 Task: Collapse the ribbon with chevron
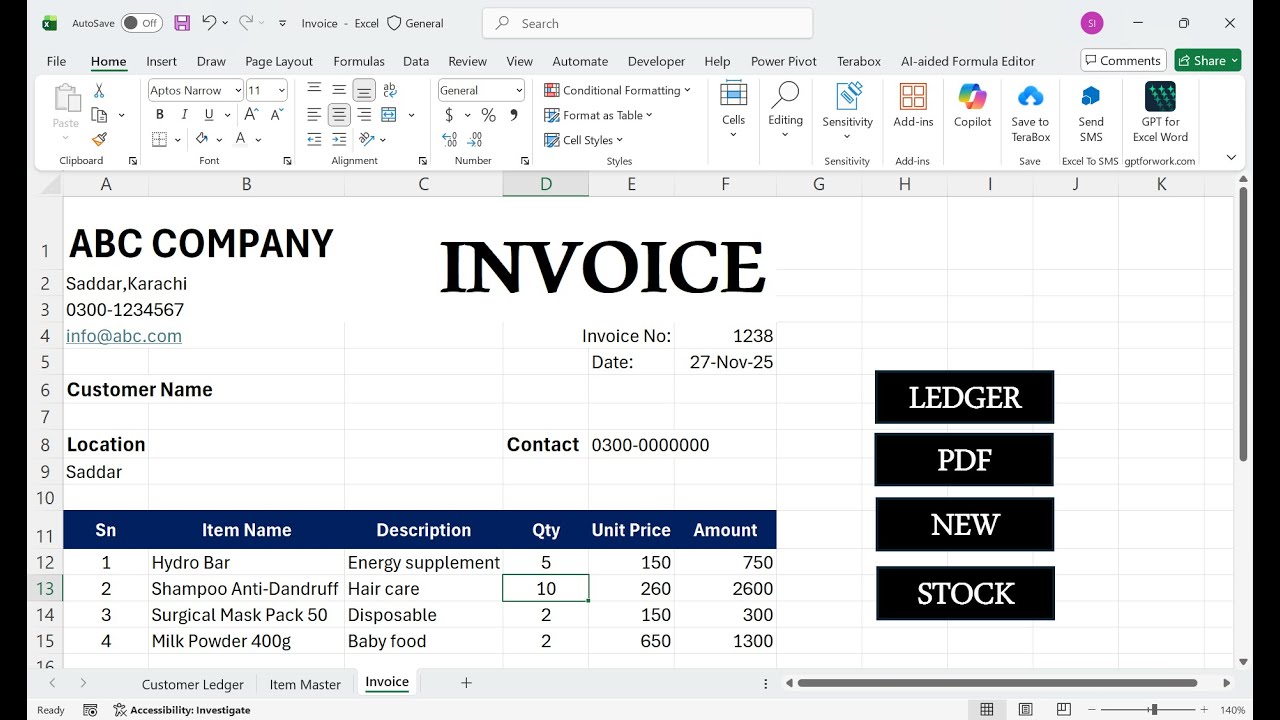coord(1231,157)
